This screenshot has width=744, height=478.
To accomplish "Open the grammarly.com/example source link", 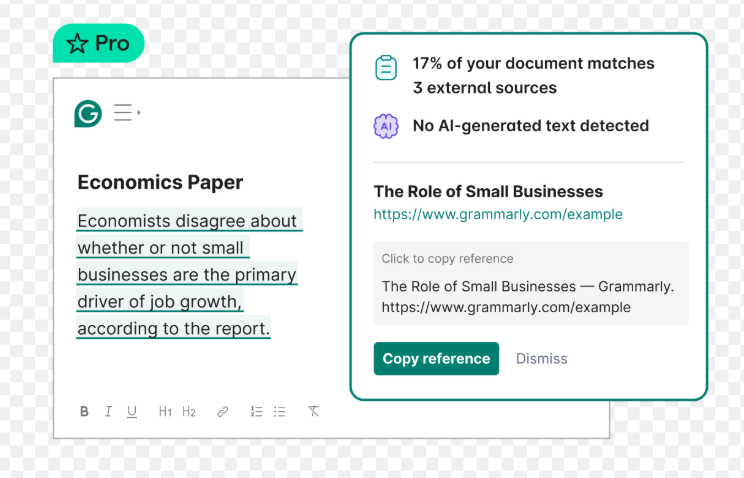I will click(x=498, y=215).
